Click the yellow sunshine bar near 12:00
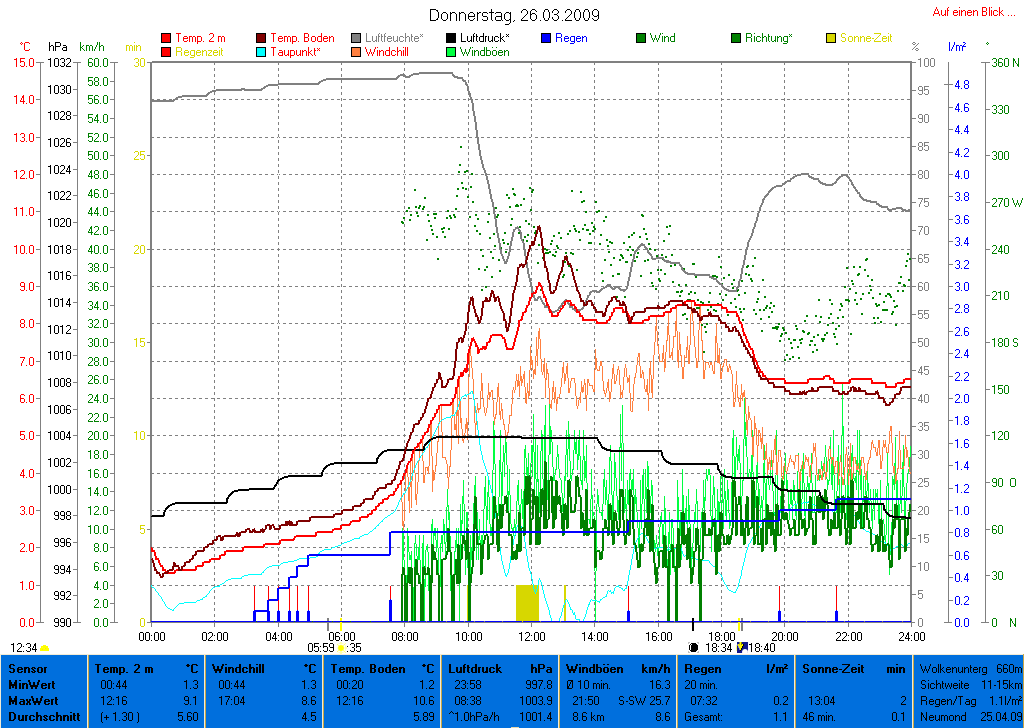Screen dimensions: 1024x728 point(526,603)
